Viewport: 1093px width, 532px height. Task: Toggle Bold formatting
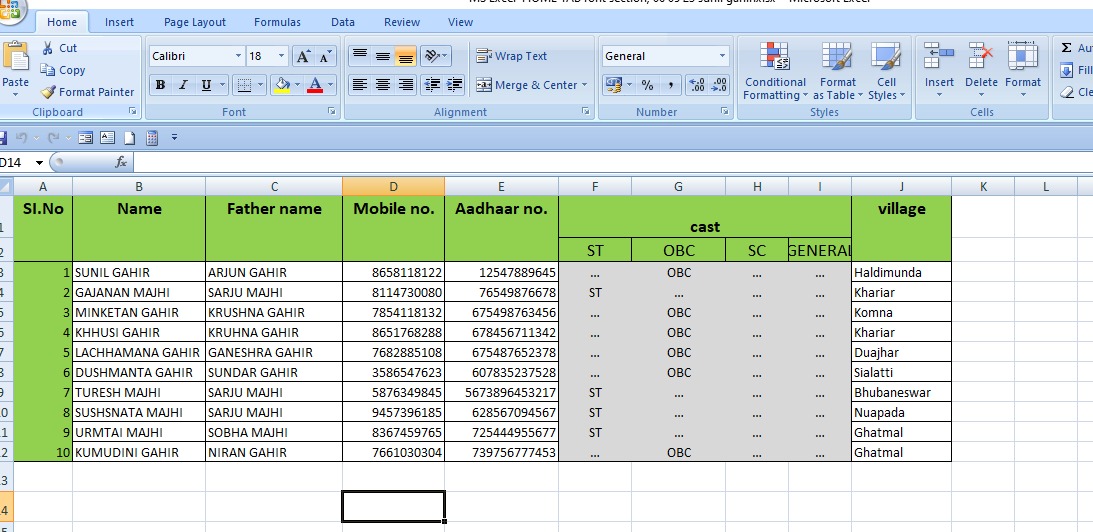(160, 85)
